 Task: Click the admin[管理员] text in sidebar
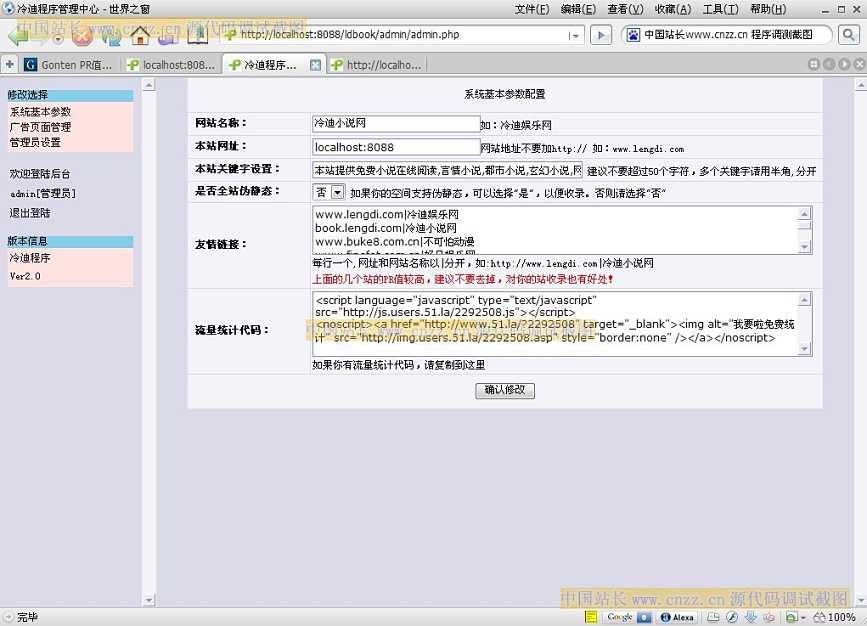pyautogui.click(x=43, y=194)
